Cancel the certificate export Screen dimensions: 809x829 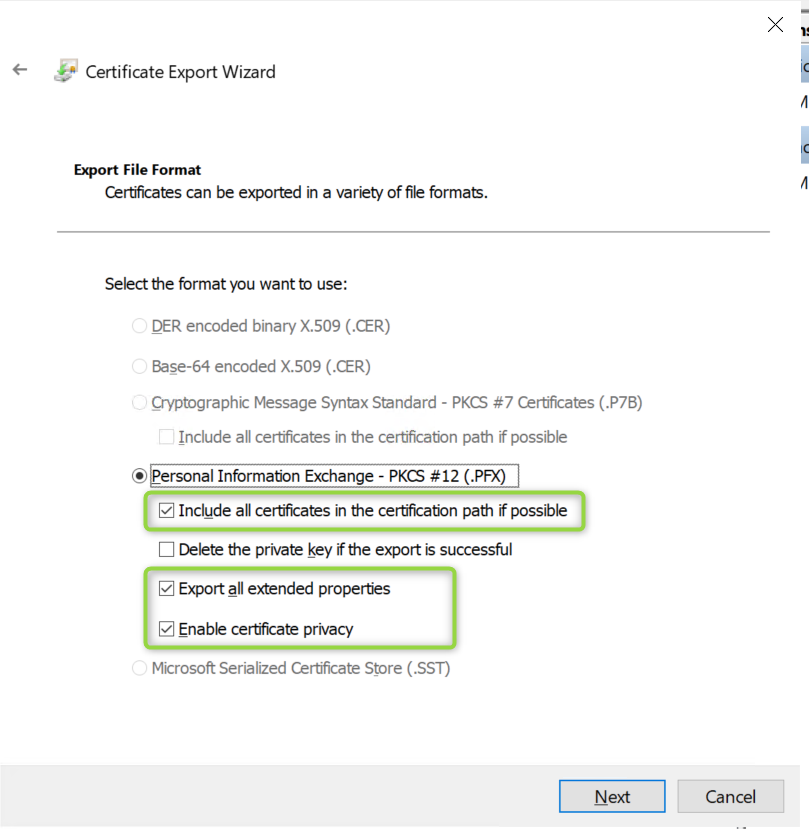click(x=730, y=797)
